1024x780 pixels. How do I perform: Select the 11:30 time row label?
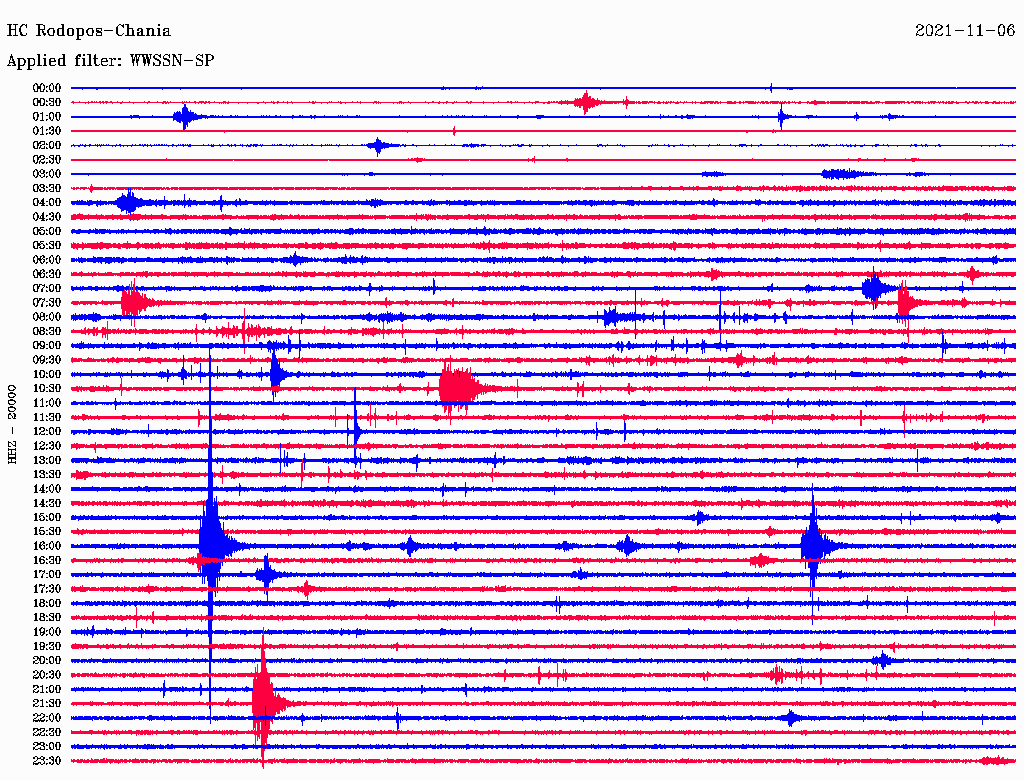click(47, 417)
